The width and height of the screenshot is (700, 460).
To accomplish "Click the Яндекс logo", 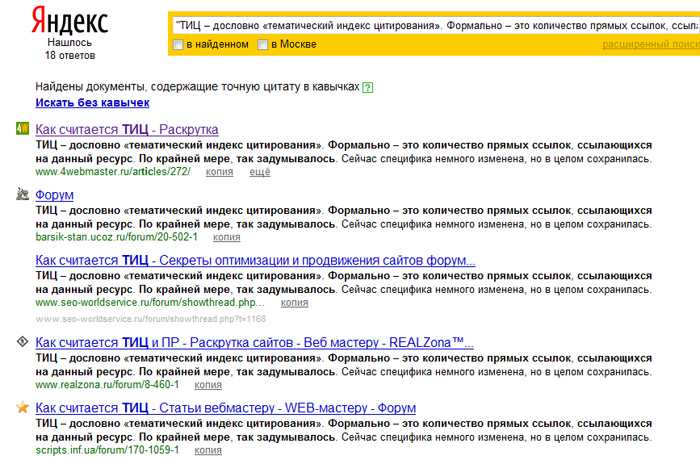I will coord(70,21).
